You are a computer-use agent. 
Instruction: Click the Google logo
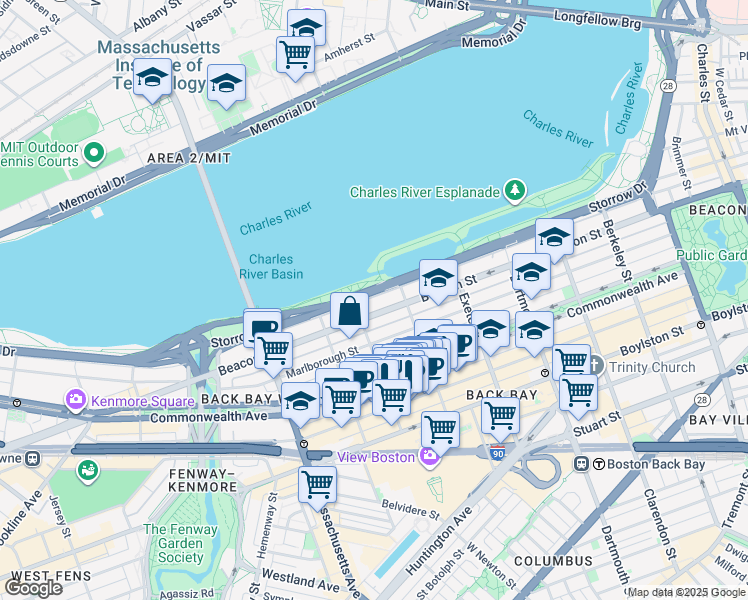click(34, 588)
